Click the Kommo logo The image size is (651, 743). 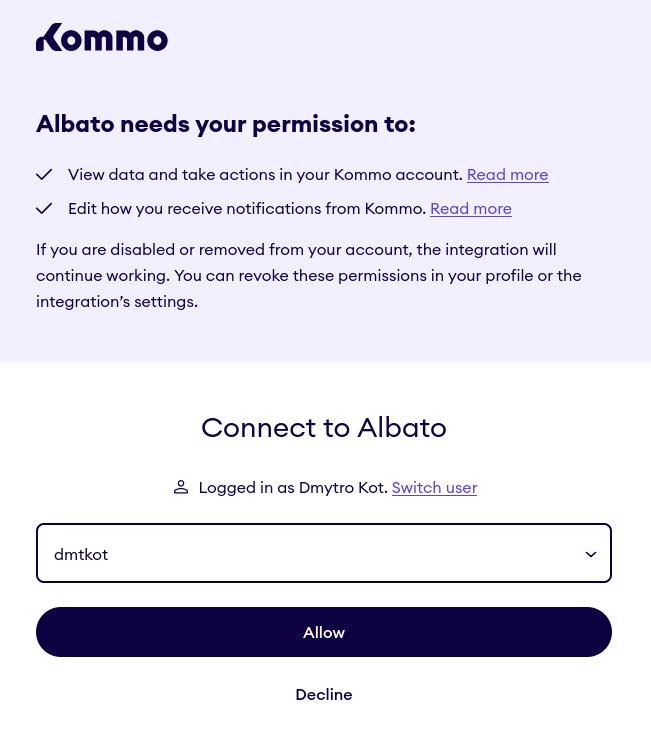tap(102, 38)
